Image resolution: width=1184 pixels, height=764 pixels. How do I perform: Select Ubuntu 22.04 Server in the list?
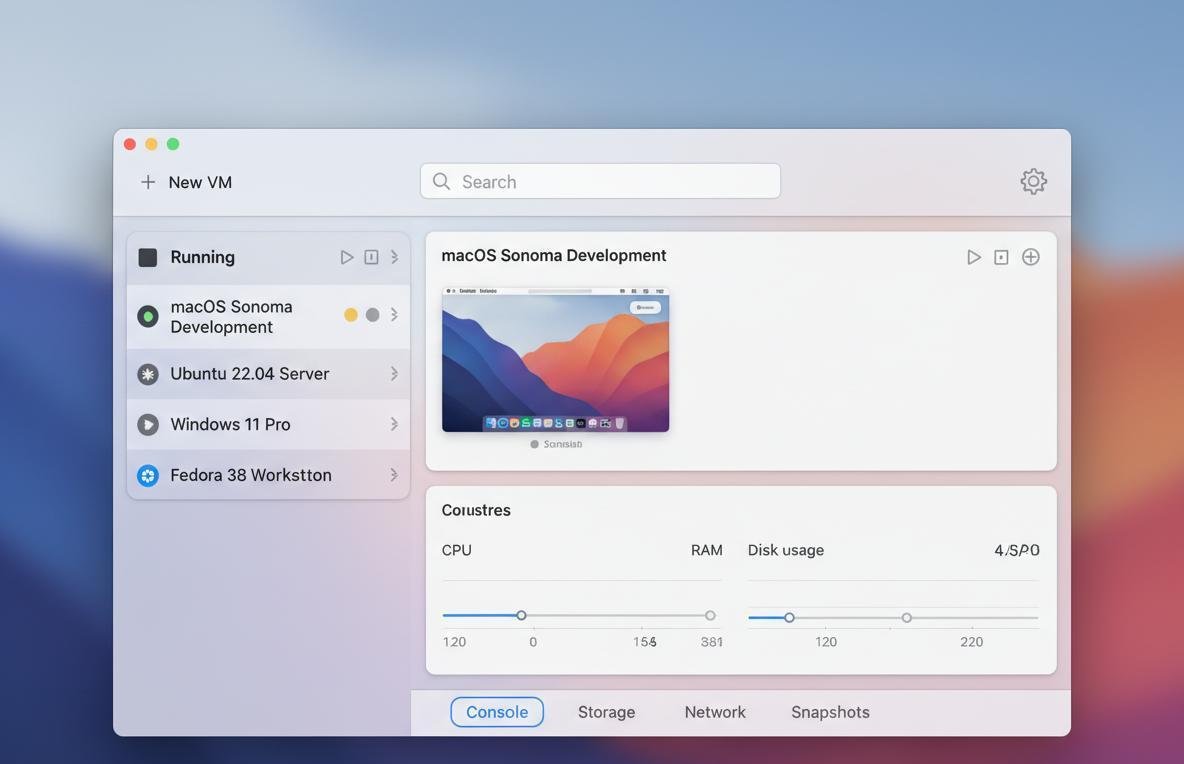coord(268,374)
